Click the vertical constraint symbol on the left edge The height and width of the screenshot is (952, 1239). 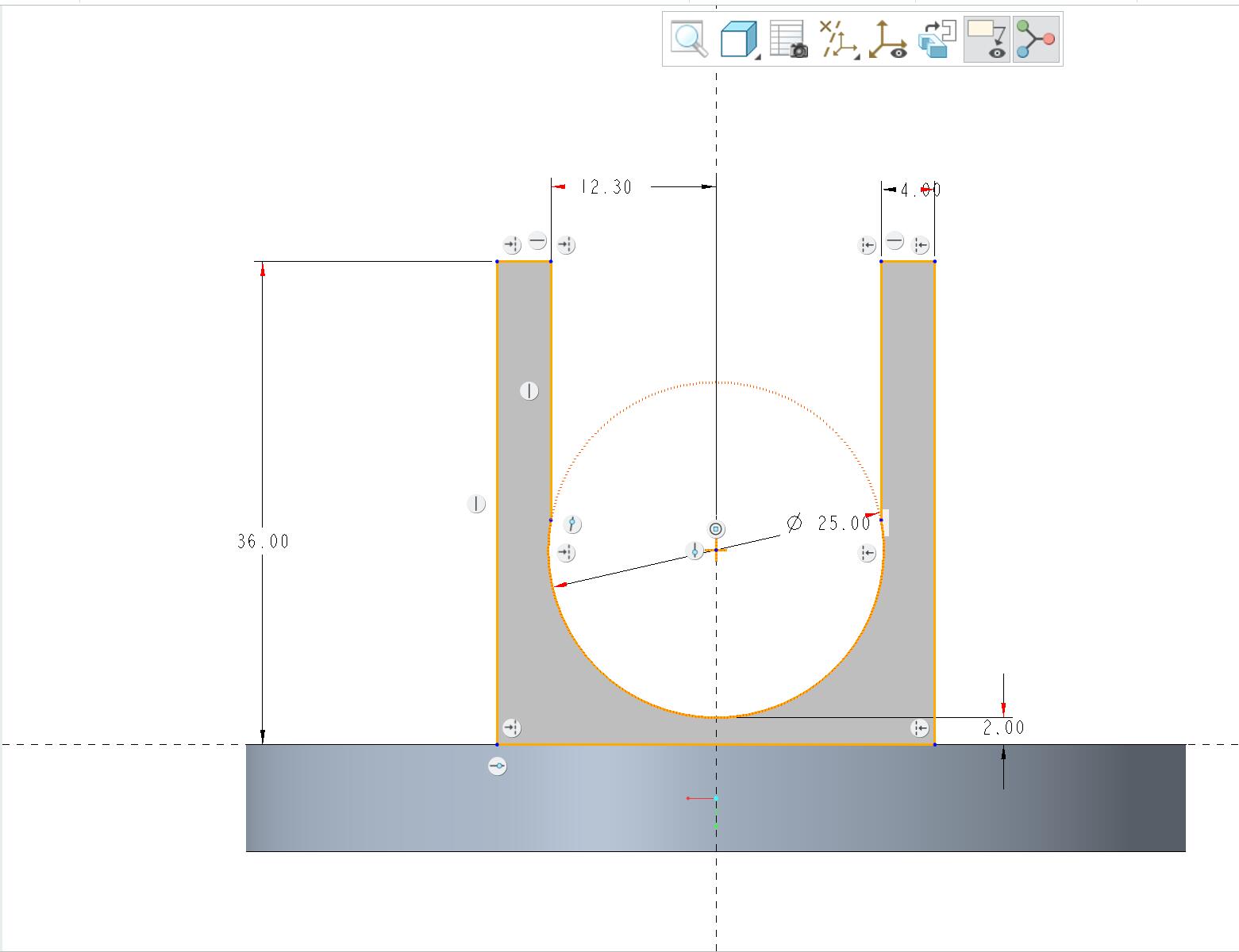tap(476, 504)
